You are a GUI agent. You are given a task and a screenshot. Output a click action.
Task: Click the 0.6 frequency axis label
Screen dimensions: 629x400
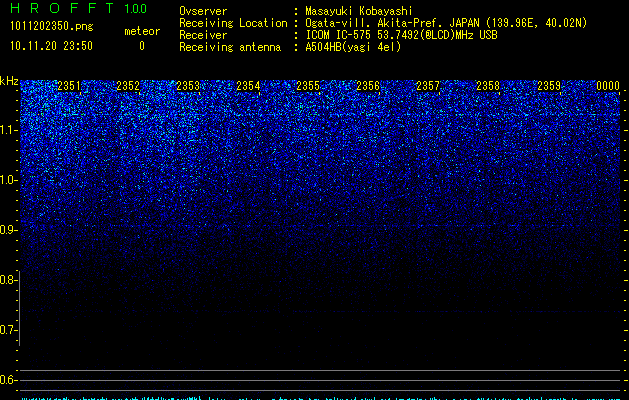click(x=8, y=380)
